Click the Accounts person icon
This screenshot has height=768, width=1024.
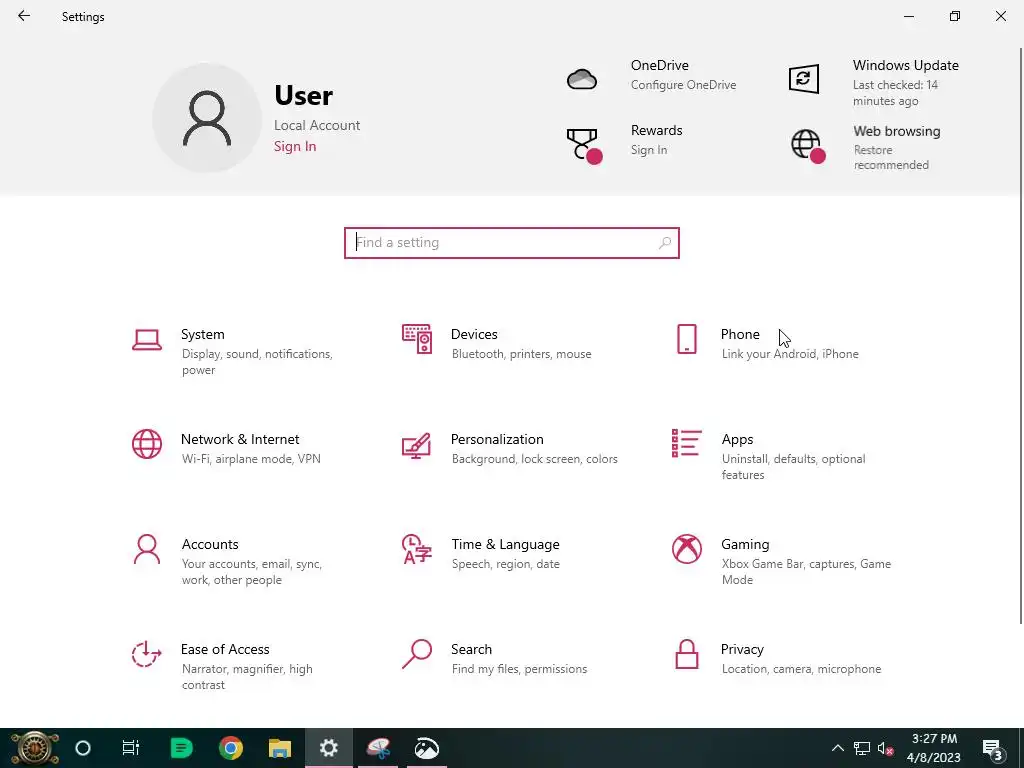click(147, 549)
